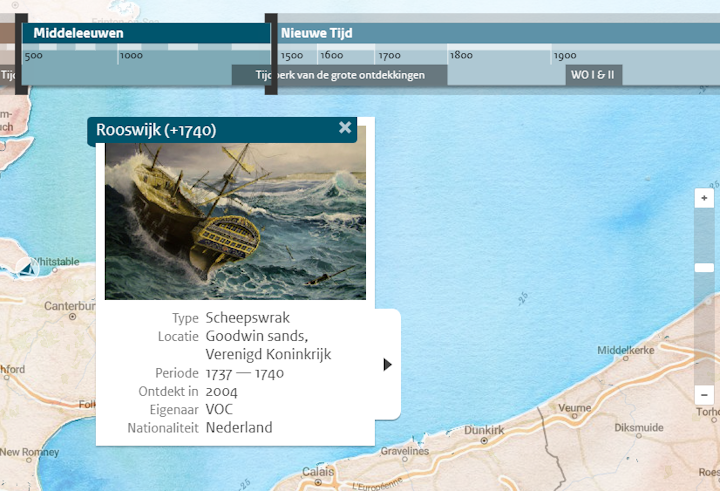Image resolution: width=720 pixels, height=491 pixels.
Task: Open the 'WO I & II' era
Action: [x=593, y=75]
